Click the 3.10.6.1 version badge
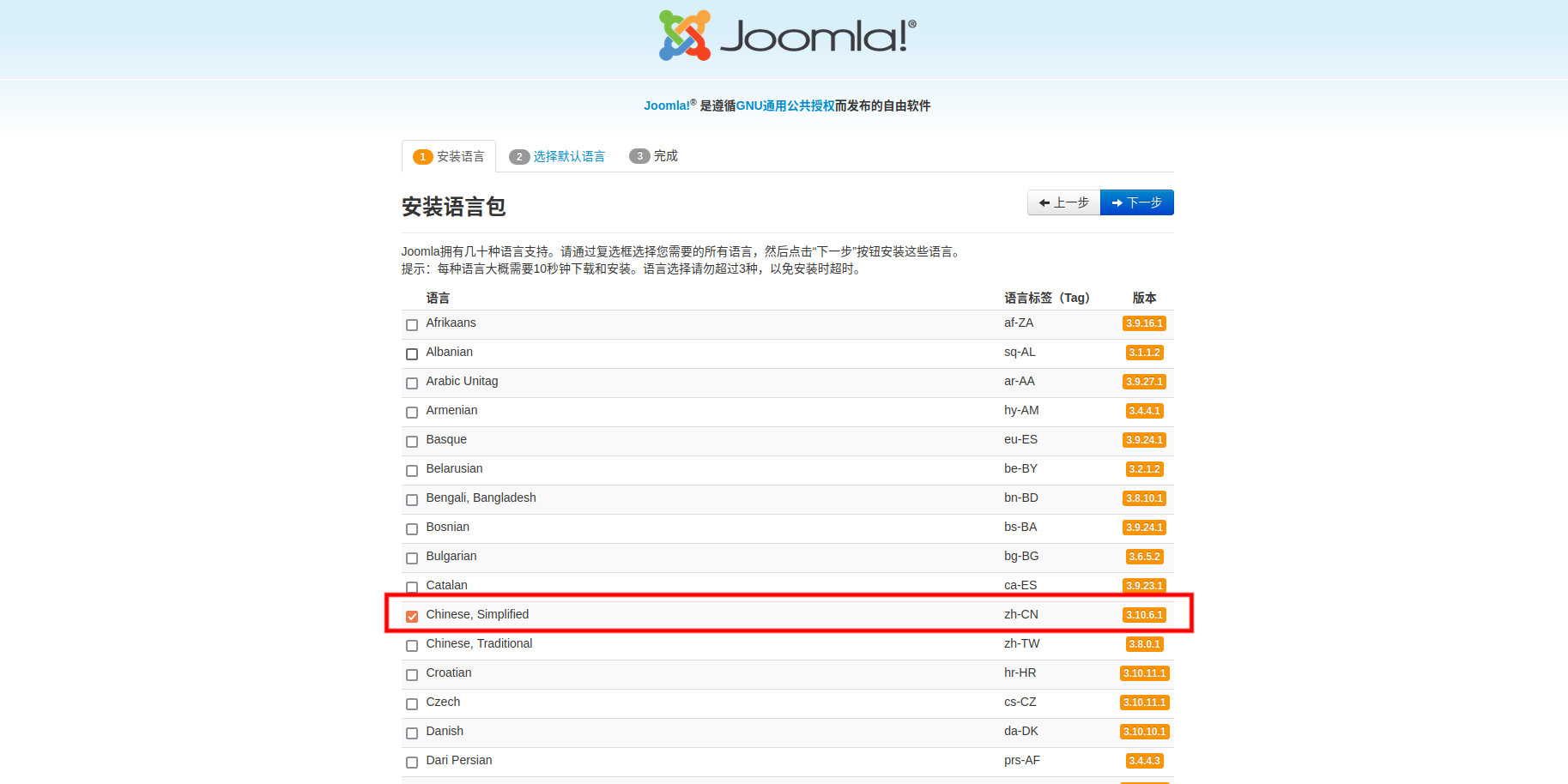Screen dimensions: 1568x784 click(1144, 615)
